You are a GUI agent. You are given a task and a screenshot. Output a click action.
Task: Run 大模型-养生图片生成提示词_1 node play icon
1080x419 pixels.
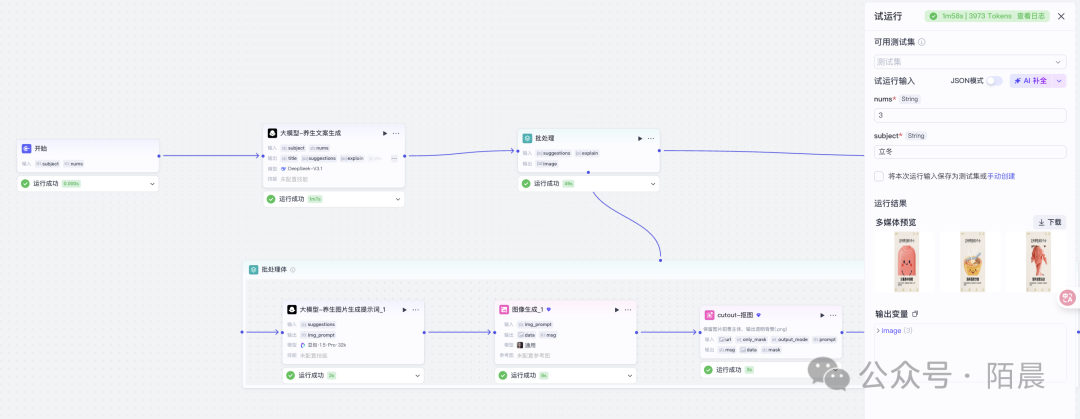tap(404, 310)
